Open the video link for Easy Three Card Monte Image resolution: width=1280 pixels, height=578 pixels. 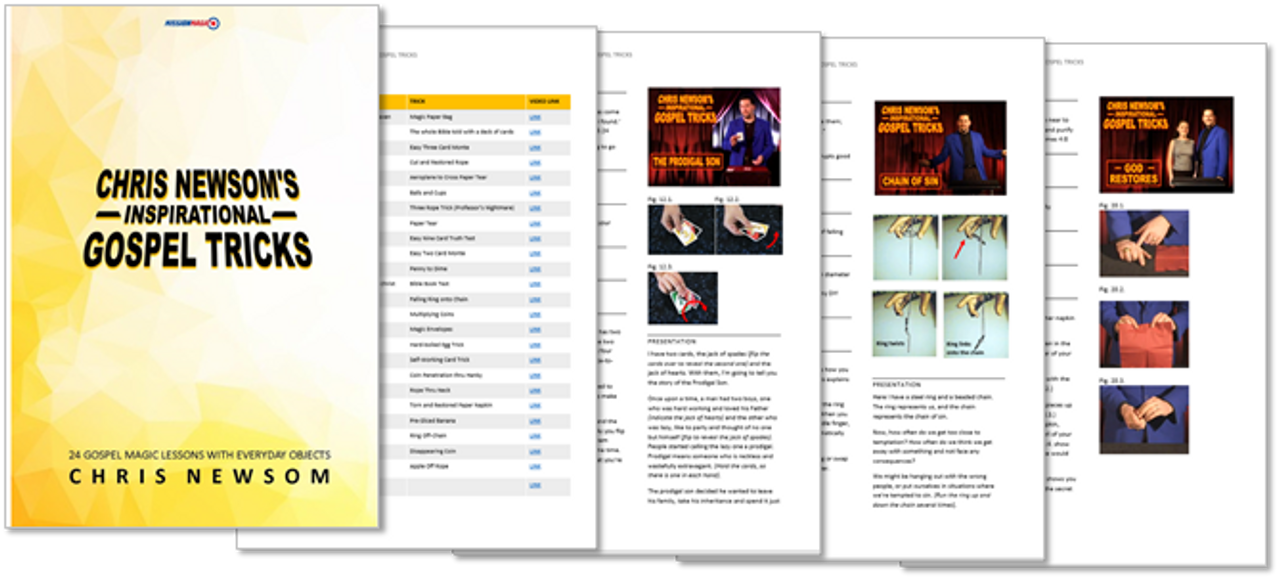click(535, 147)
